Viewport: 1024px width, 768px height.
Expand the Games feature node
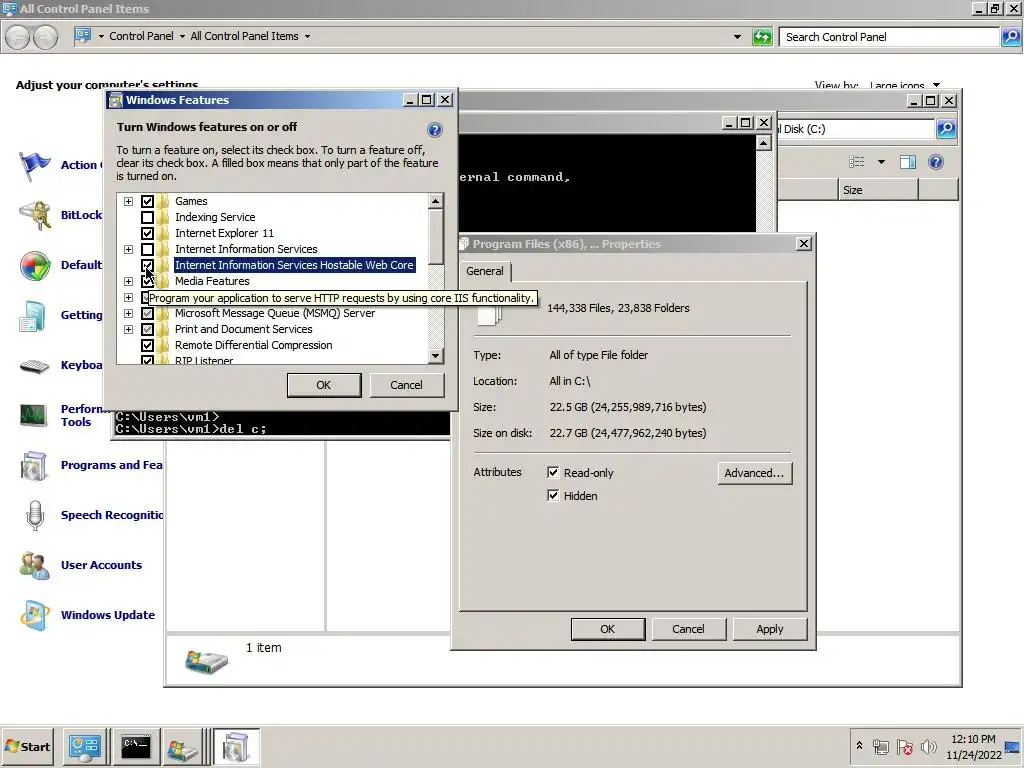(x=129, y=201)
